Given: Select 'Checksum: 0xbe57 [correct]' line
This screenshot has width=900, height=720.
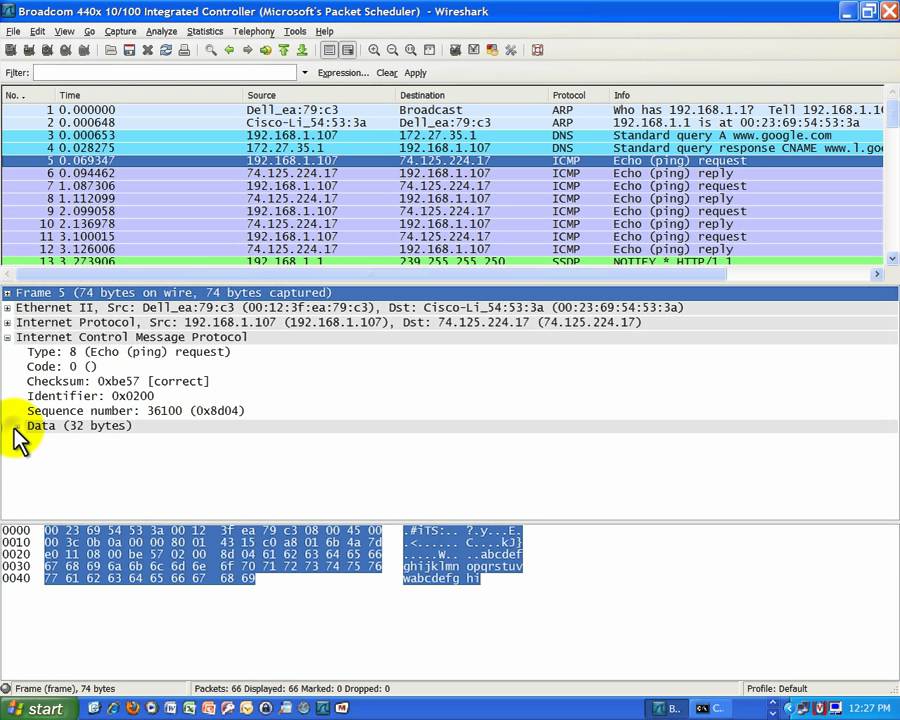Looking at the screenshot, I should point(118,382).
